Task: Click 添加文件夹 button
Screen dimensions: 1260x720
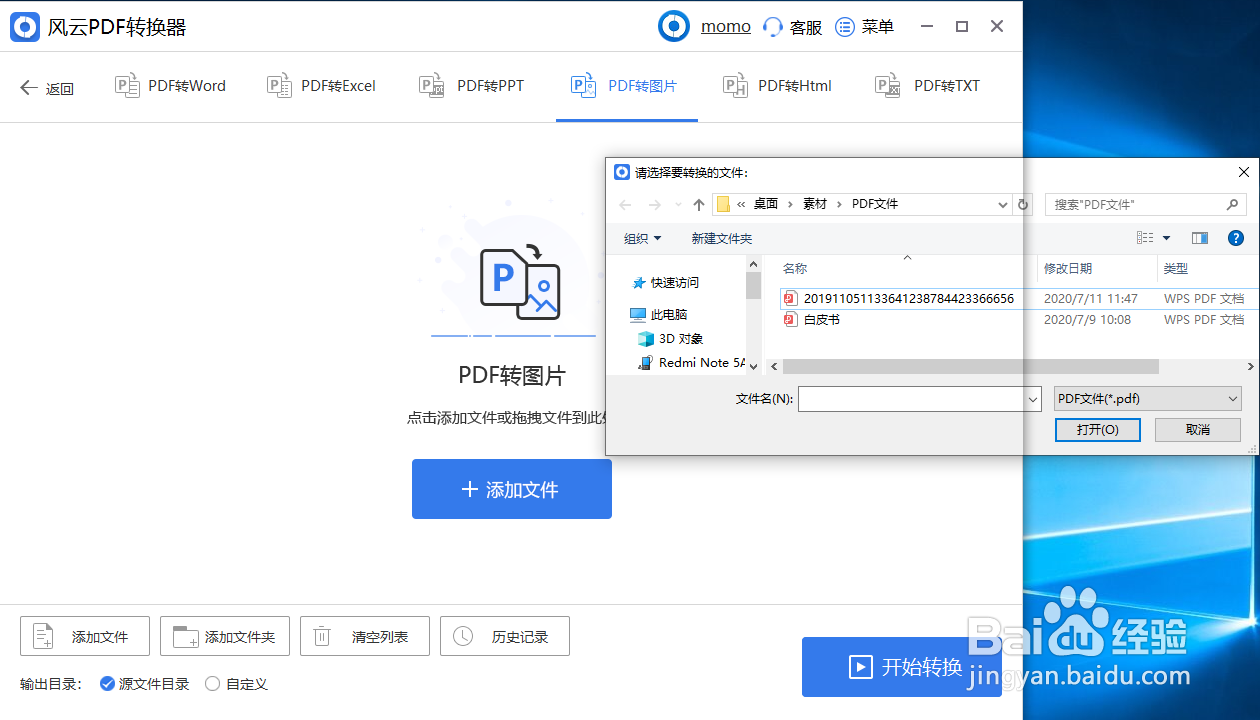Action: coord(225,636)
